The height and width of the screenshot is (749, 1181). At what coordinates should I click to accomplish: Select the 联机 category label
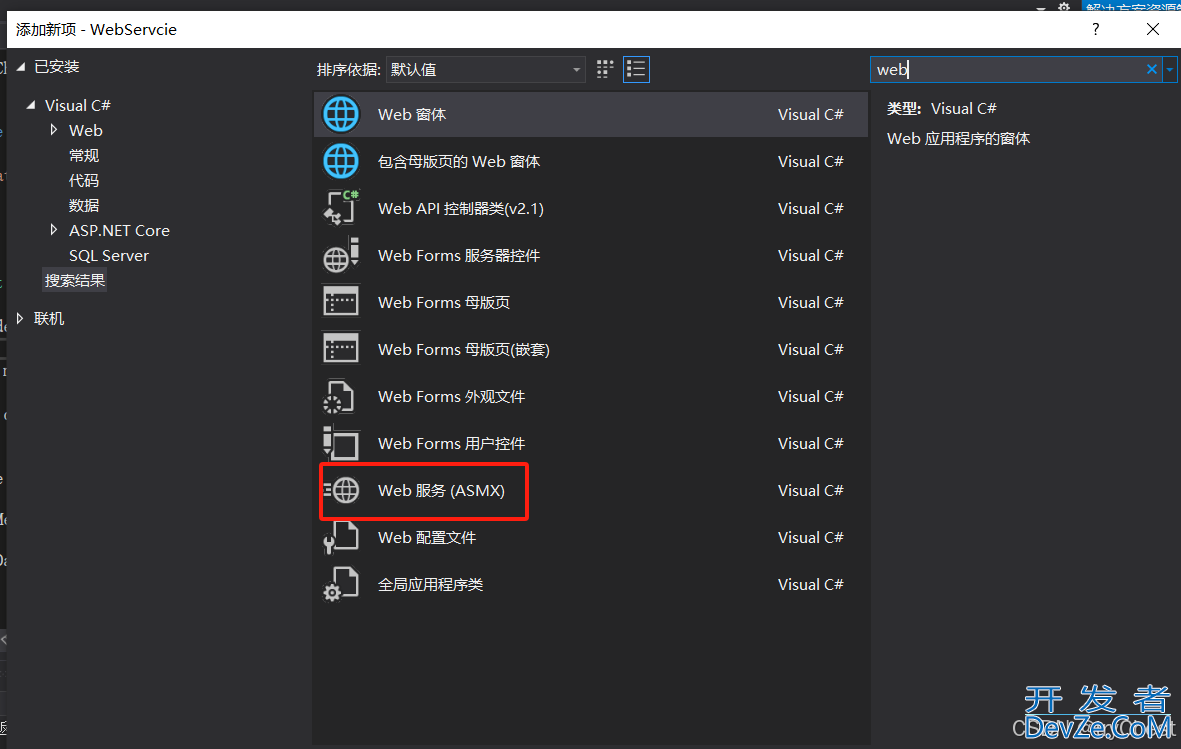pyautogui.click(x=49, y=319)
